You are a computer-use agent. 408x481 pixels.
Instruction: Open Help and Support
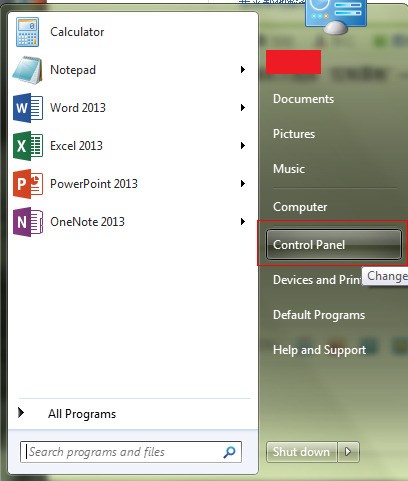319,350
